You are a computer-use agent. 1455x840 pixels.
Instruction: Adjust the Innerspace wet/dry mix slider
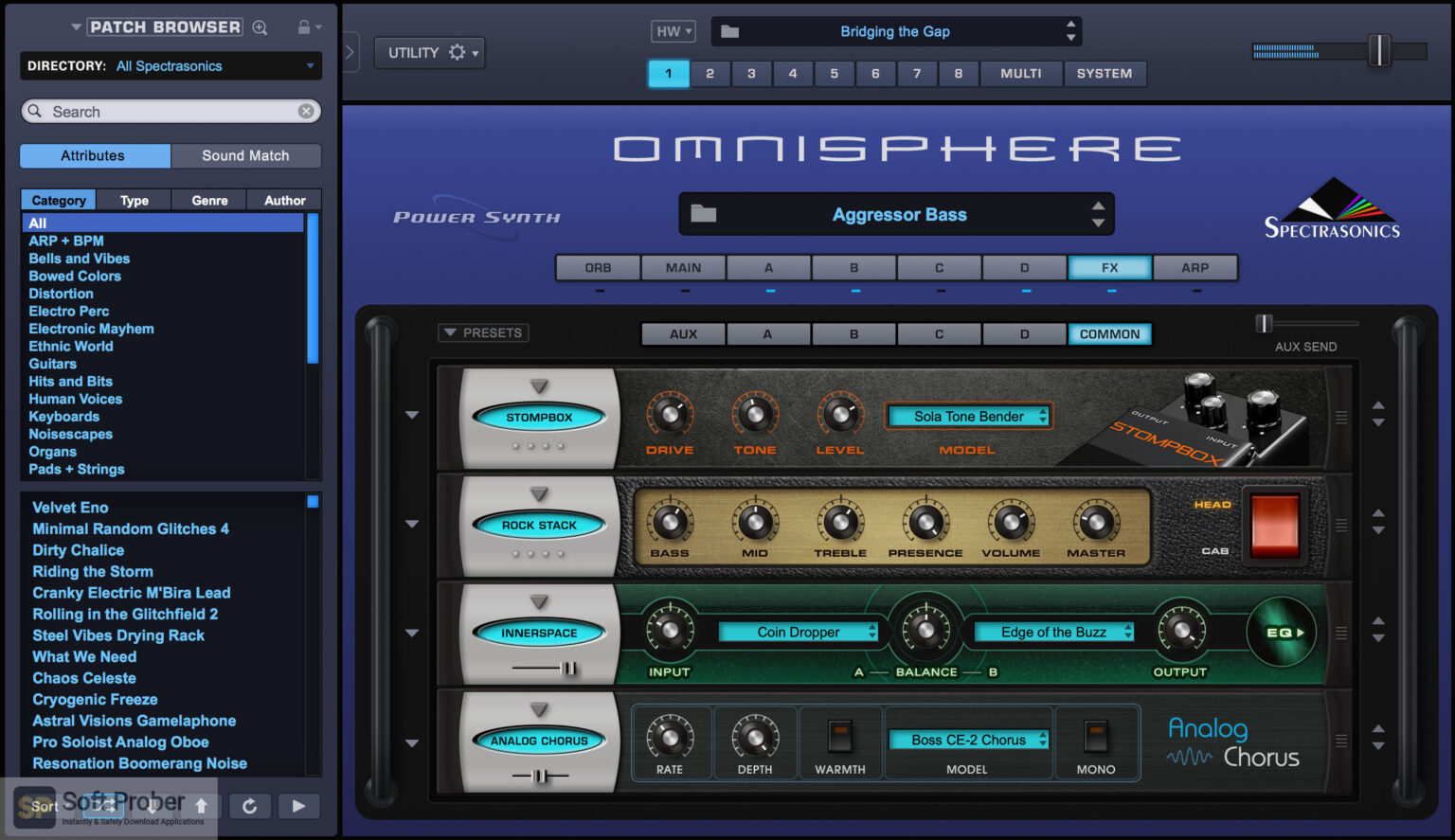click(568, 668)
